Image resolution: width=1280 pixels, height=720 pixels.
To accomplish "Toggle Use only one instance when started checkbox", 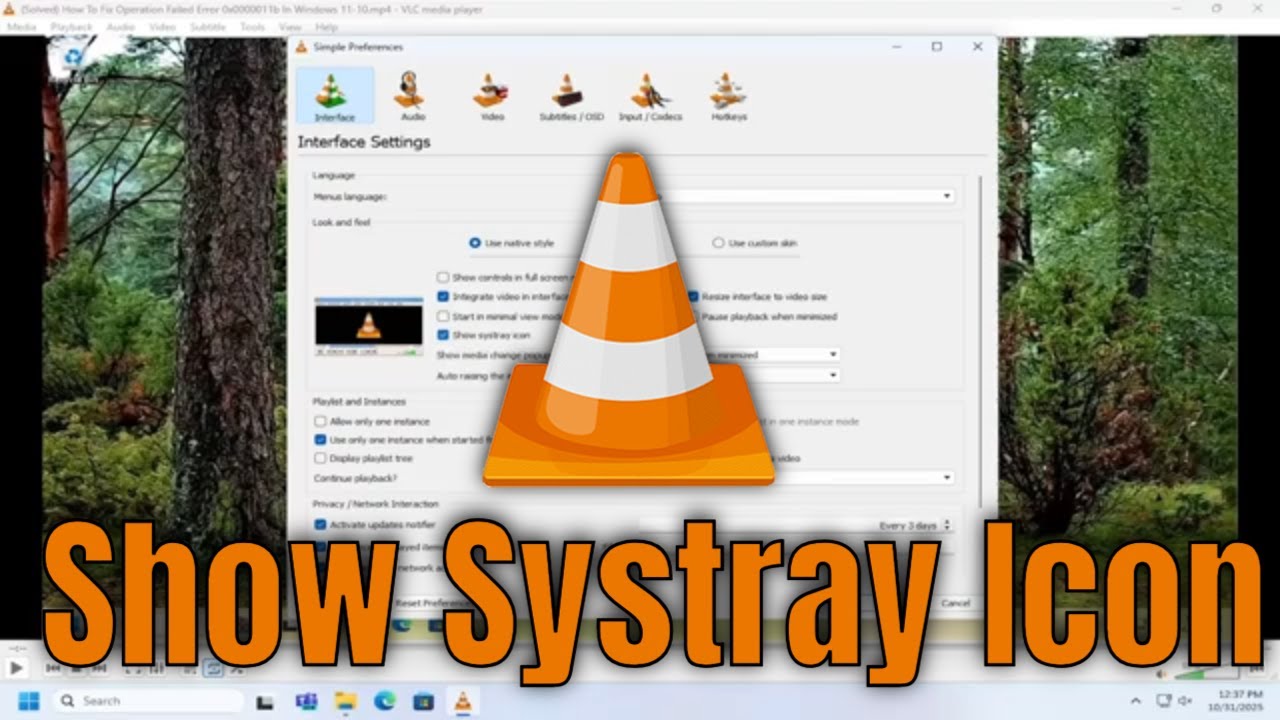I will 320,439.
